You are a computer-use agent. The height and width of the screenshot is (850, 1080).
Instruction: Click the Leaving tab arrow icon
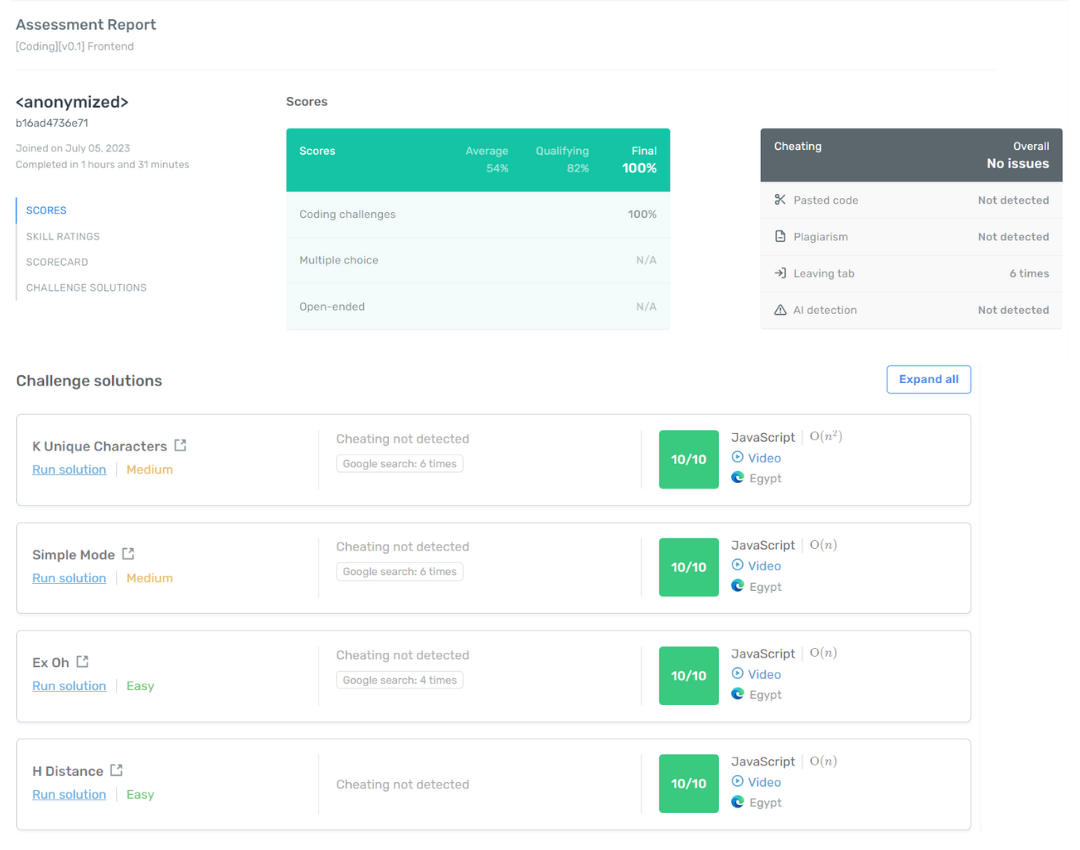coord(780,273)
